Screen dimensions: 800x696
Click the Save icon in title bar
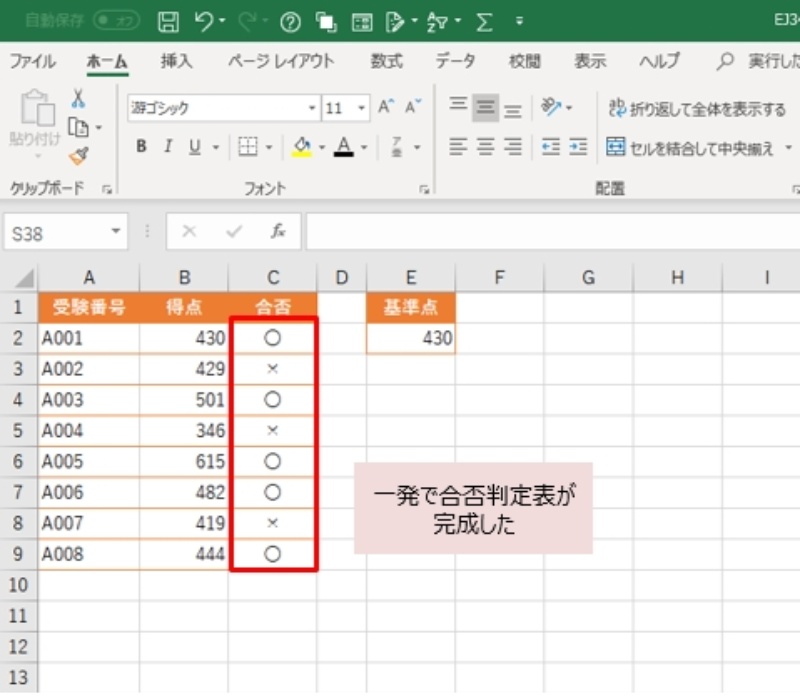tap(170, 21)
